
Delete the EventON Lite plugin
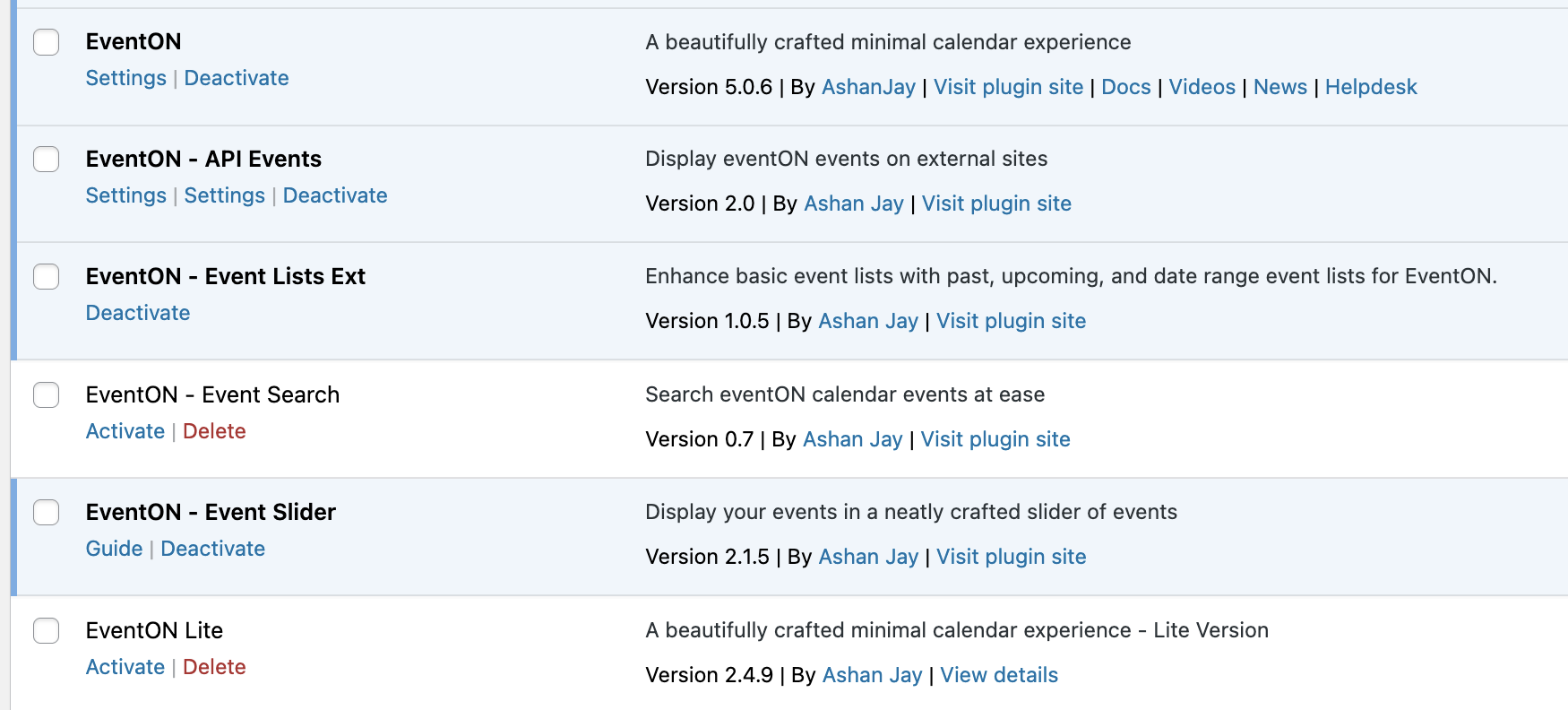tap(214, 668)
